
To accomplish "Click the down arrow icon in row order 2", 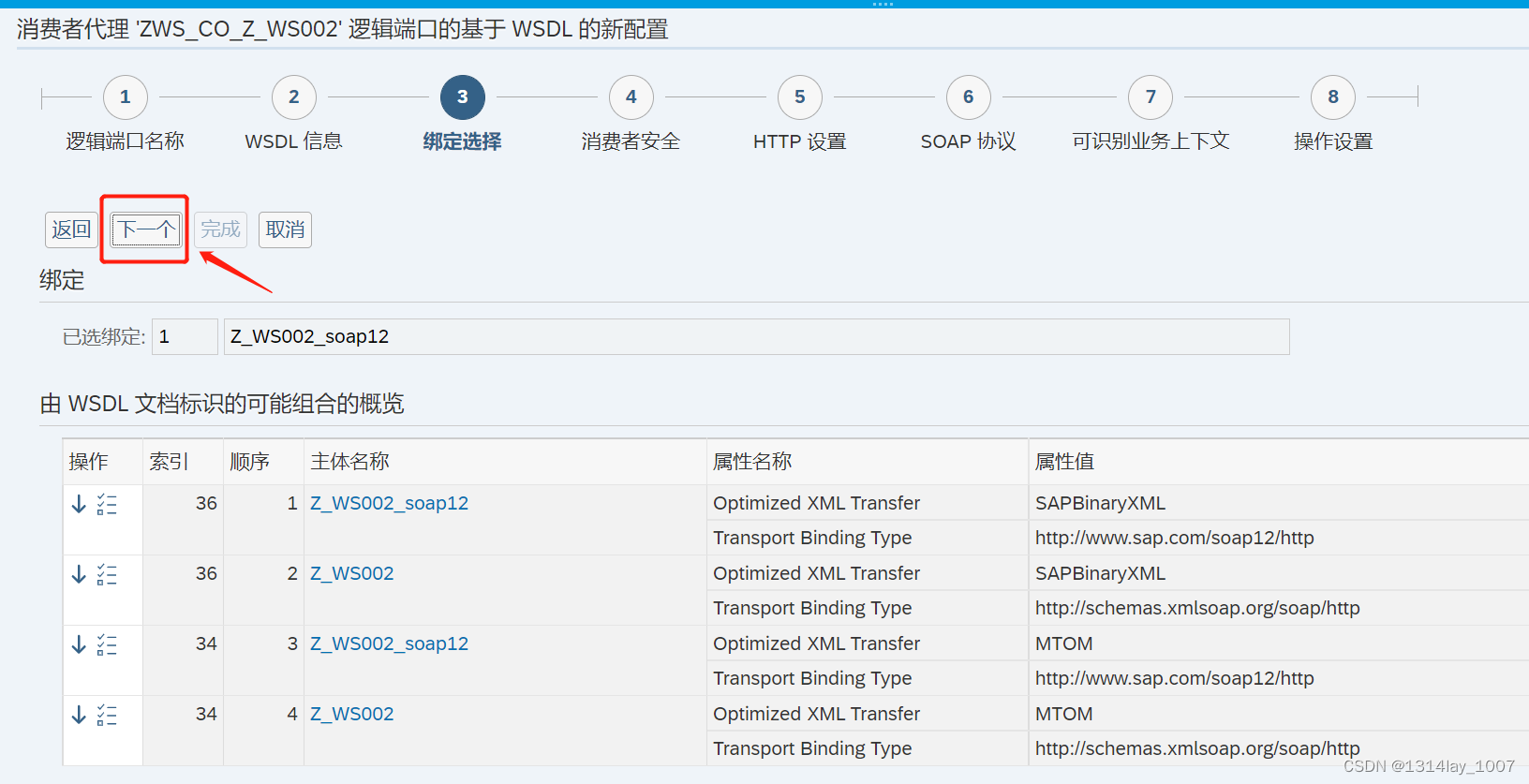I will (x=79, y=574).
